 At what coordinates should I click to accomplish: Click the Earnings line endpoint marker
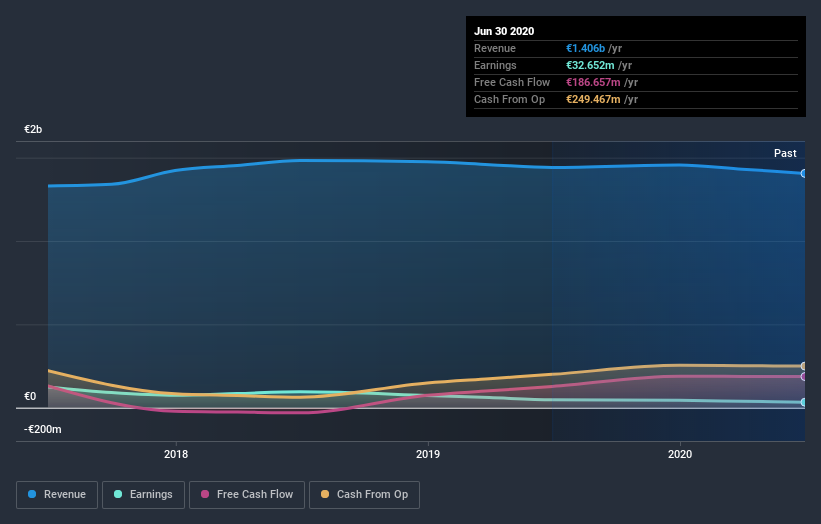point(803,402)
